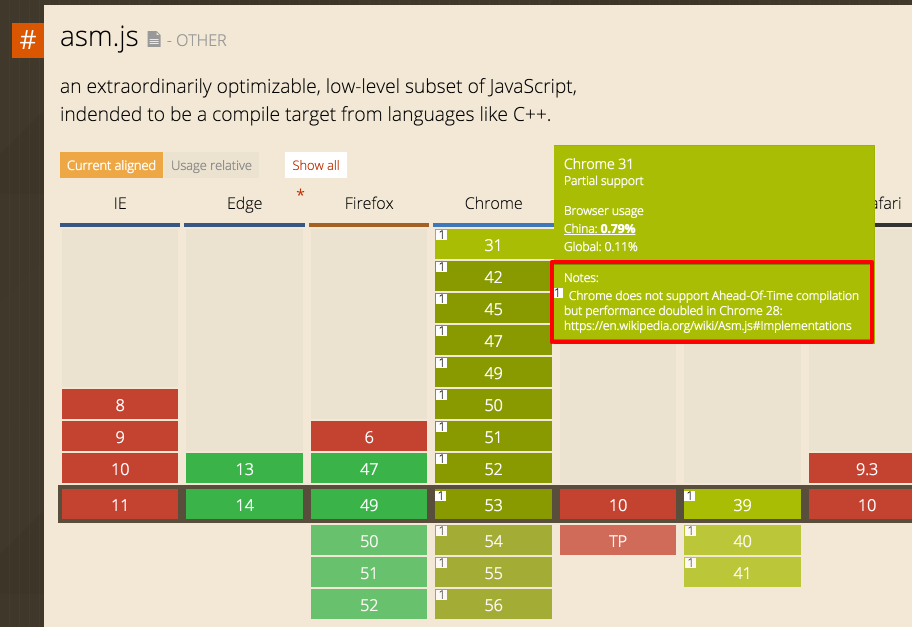Click the orange hash permalink icon
The image size is (912, 627).
[x=27, y=40]
